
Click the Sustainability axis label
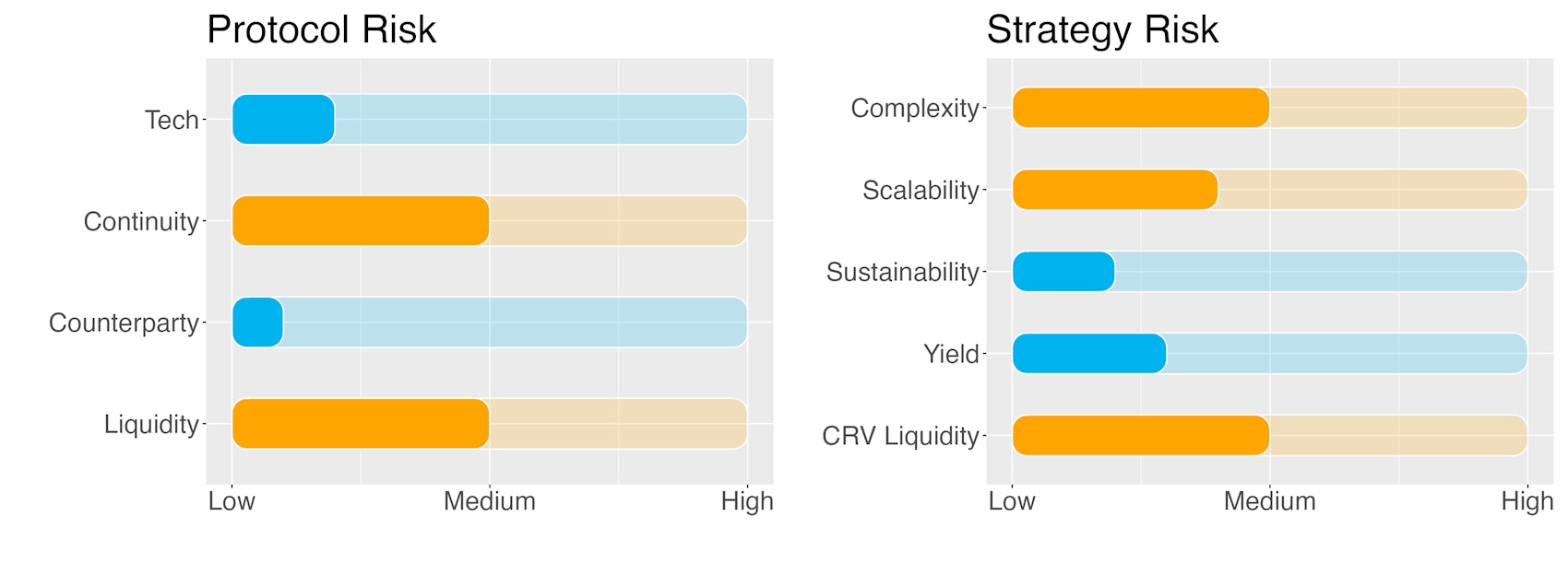[x=902, y=272]
